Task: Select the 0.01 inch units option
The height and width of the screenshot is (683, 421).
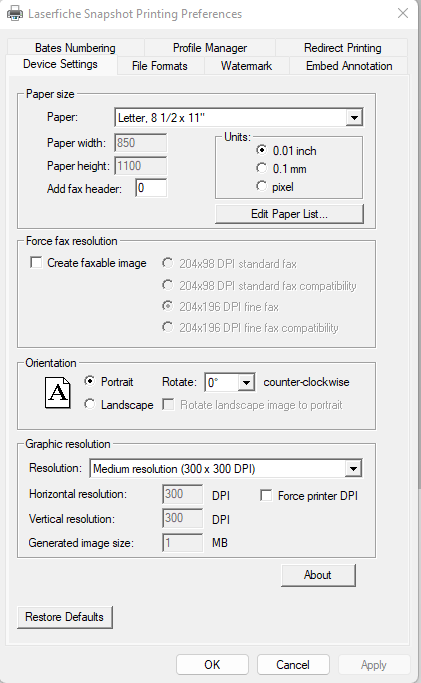Action: (x=286, y=151)
